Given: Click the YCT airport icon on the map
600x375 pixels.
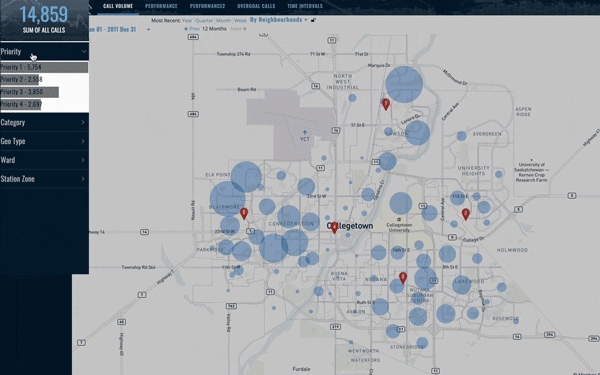Looking at the screenshot, I should 305,133.
